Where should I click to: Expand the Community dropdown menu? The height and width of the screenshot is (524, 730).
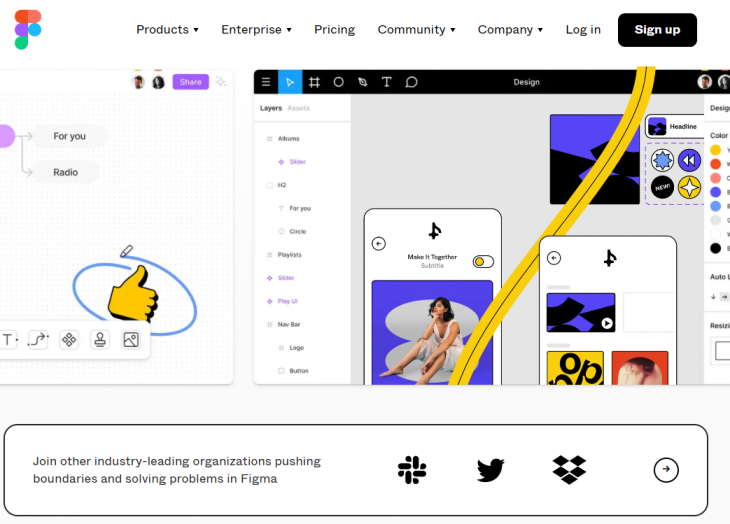tap(416, 30)
